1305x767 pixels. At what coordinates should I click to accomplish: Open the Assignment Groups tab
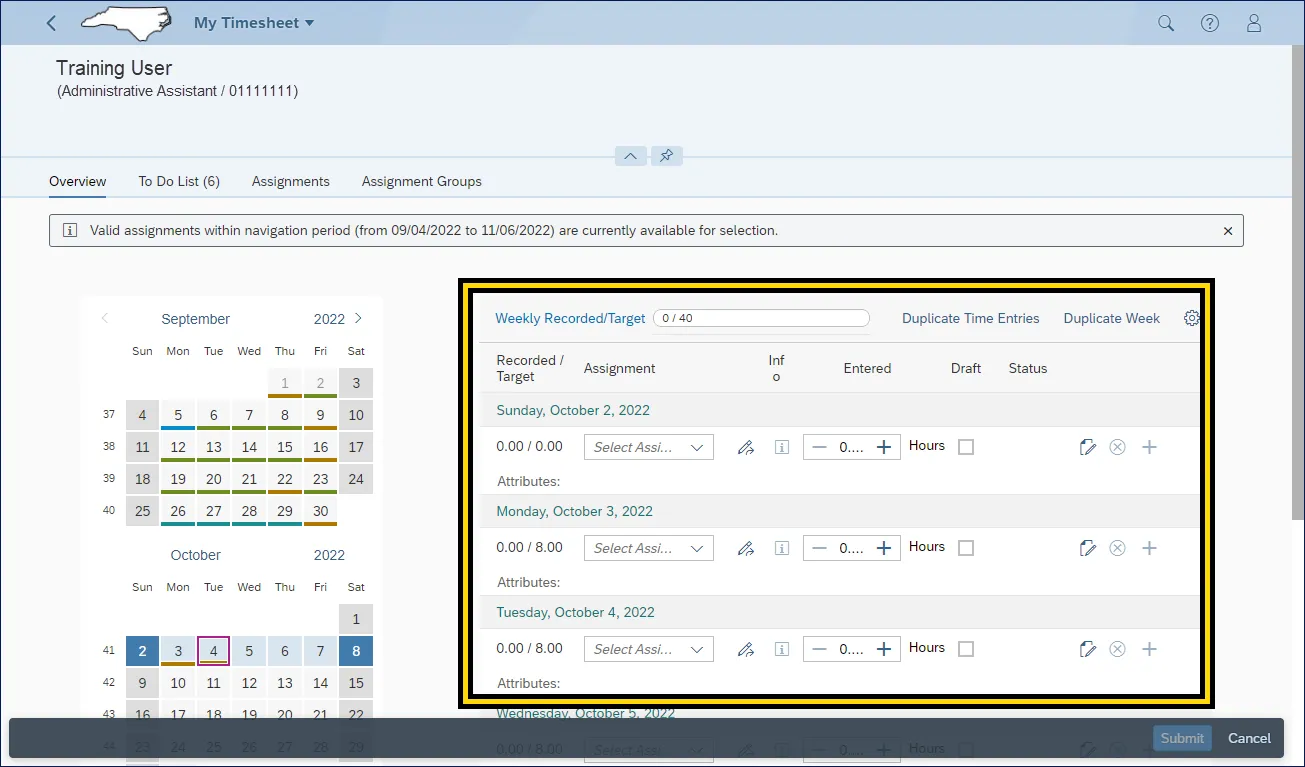point(421,181)
